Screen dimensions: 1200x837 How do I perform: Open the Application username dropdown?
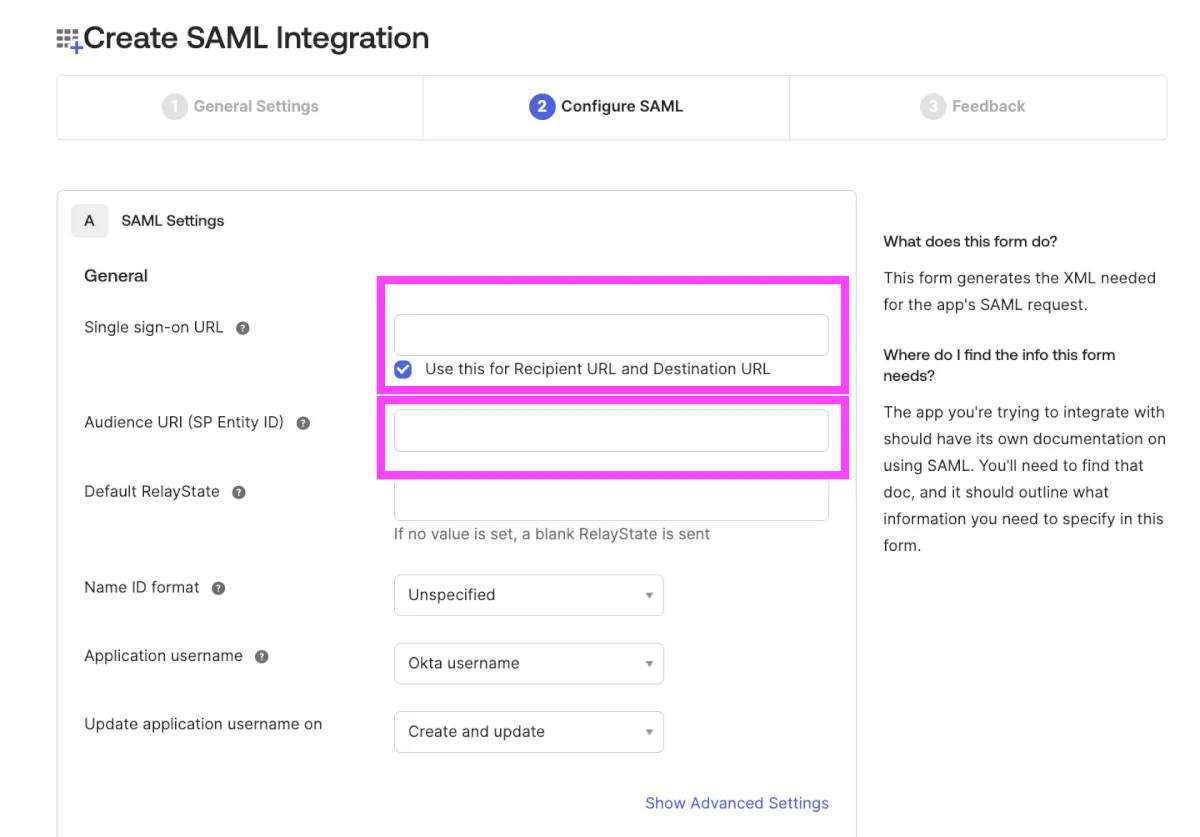(528, 663)
